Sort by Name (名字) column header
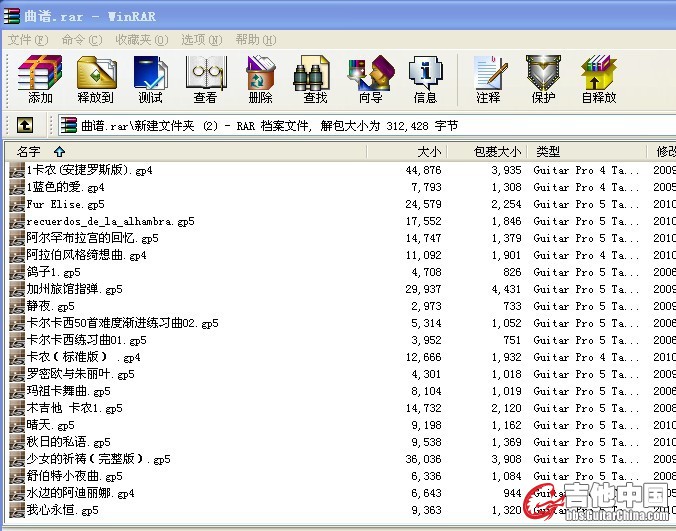 [29, 152]
